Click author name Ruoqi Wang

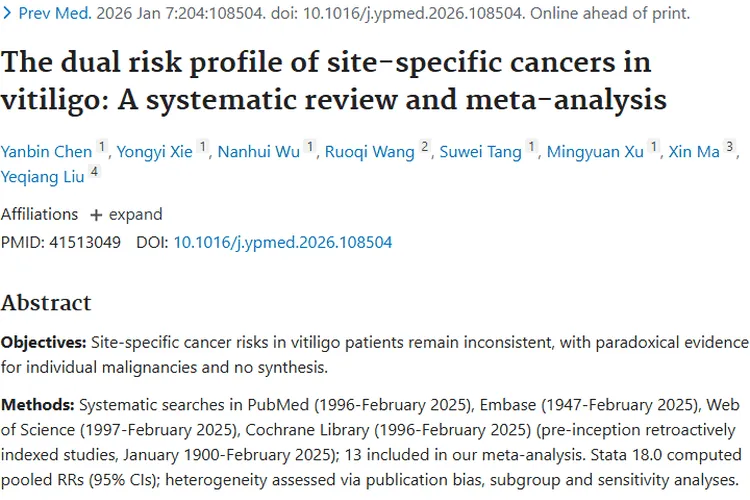371,151
